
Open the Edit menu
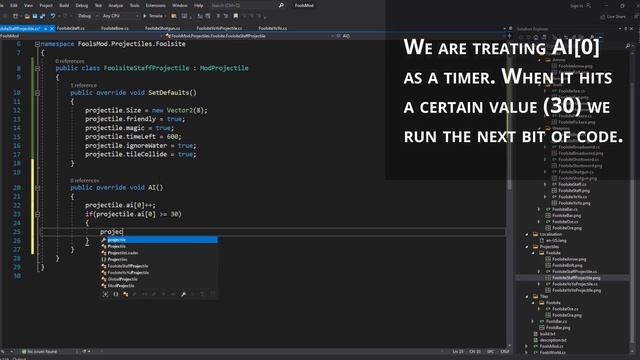pos(14,5)
